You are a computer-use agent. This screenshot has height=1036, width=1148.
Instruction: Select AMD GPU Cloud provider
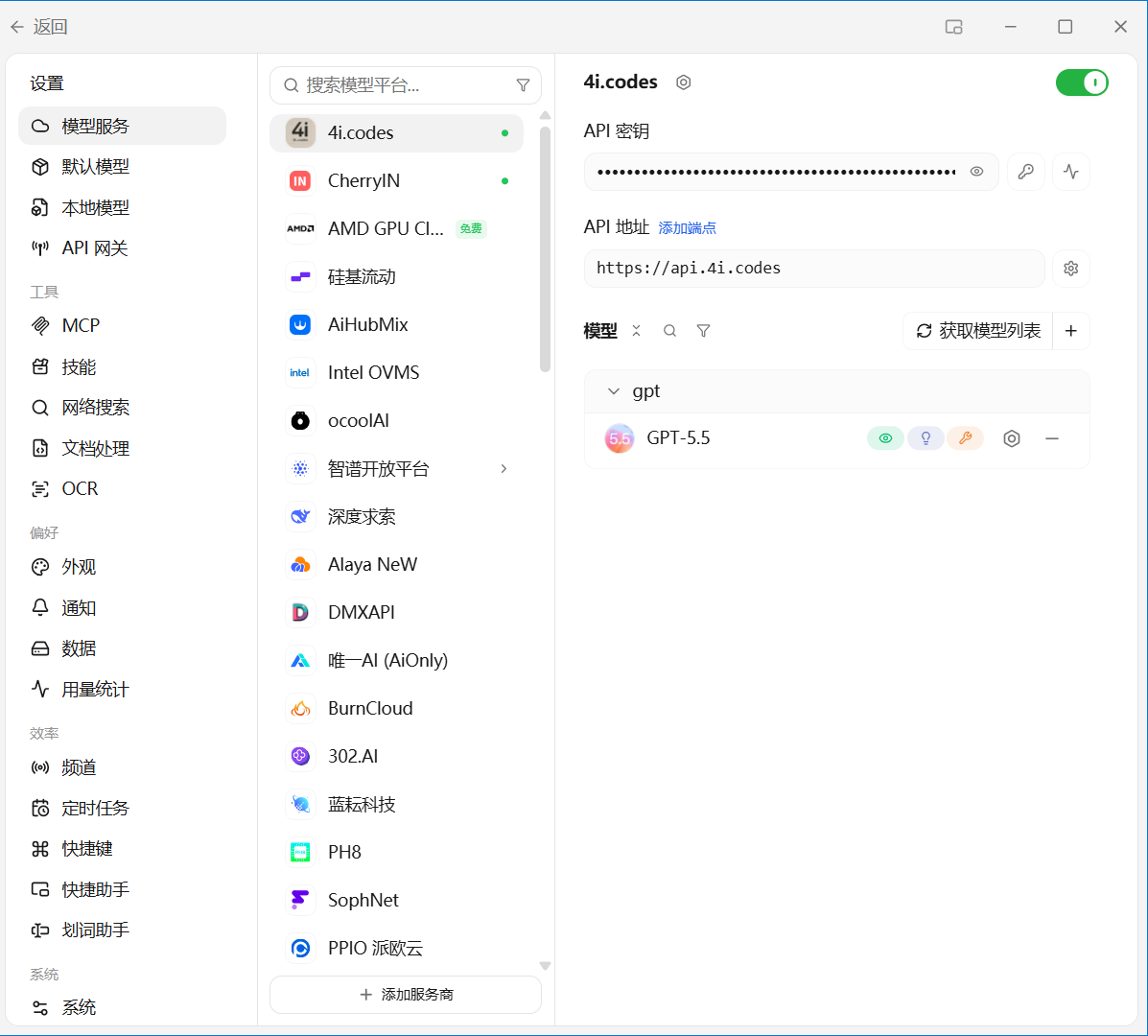[x=396, y=229]
